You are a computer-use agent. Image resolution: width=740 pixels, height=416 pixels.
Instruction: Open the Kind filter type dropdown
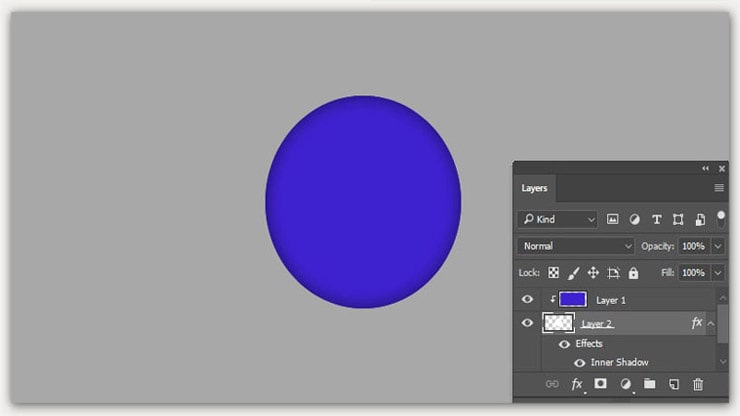click(558, 219)
